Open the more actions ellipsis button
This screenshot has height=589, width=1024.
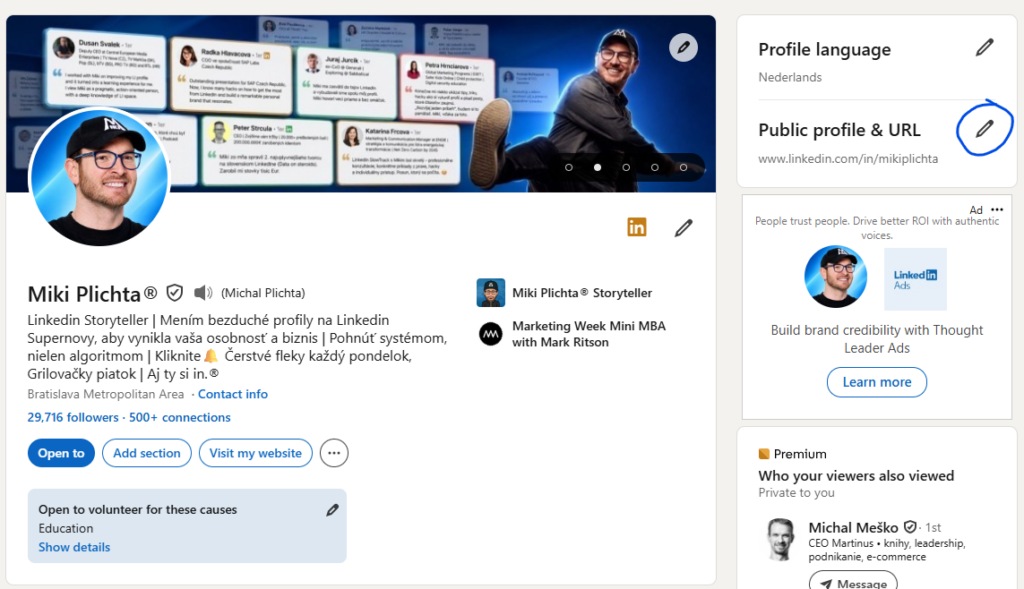334,453
